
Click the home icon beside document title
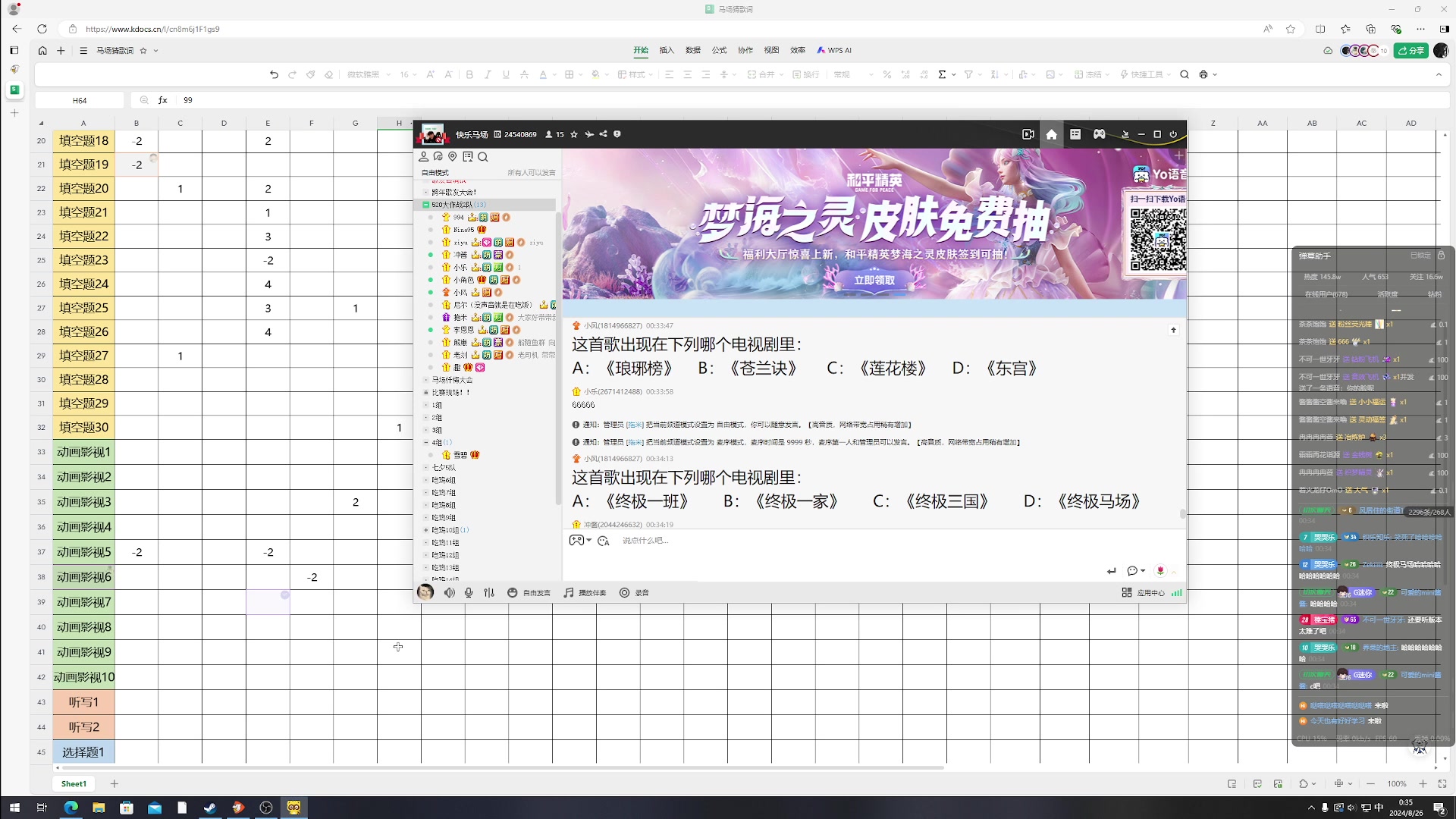click(x=42, y=51)
